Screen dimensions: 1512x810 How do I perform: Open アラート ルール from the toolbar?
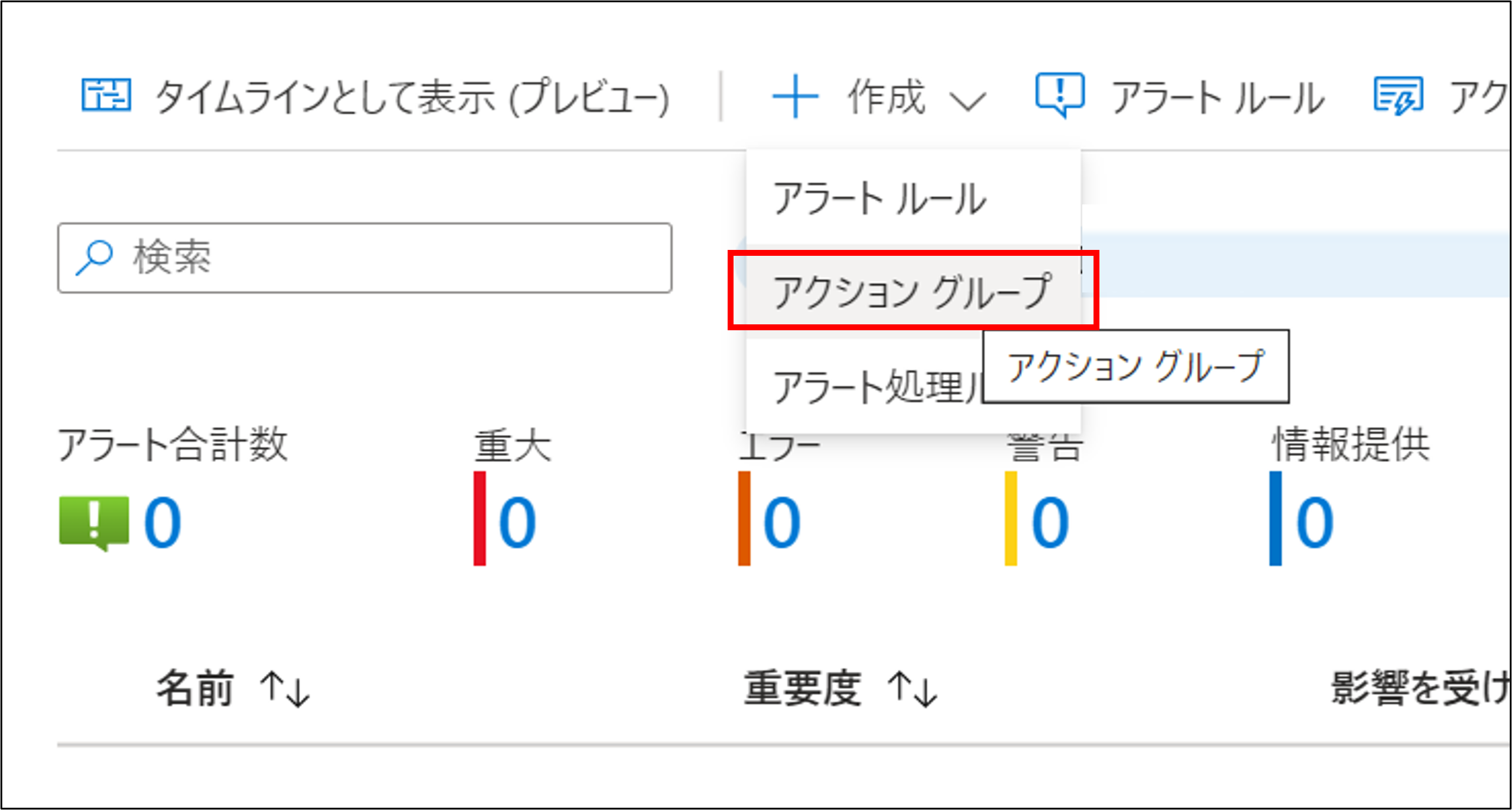point(1218,97)
